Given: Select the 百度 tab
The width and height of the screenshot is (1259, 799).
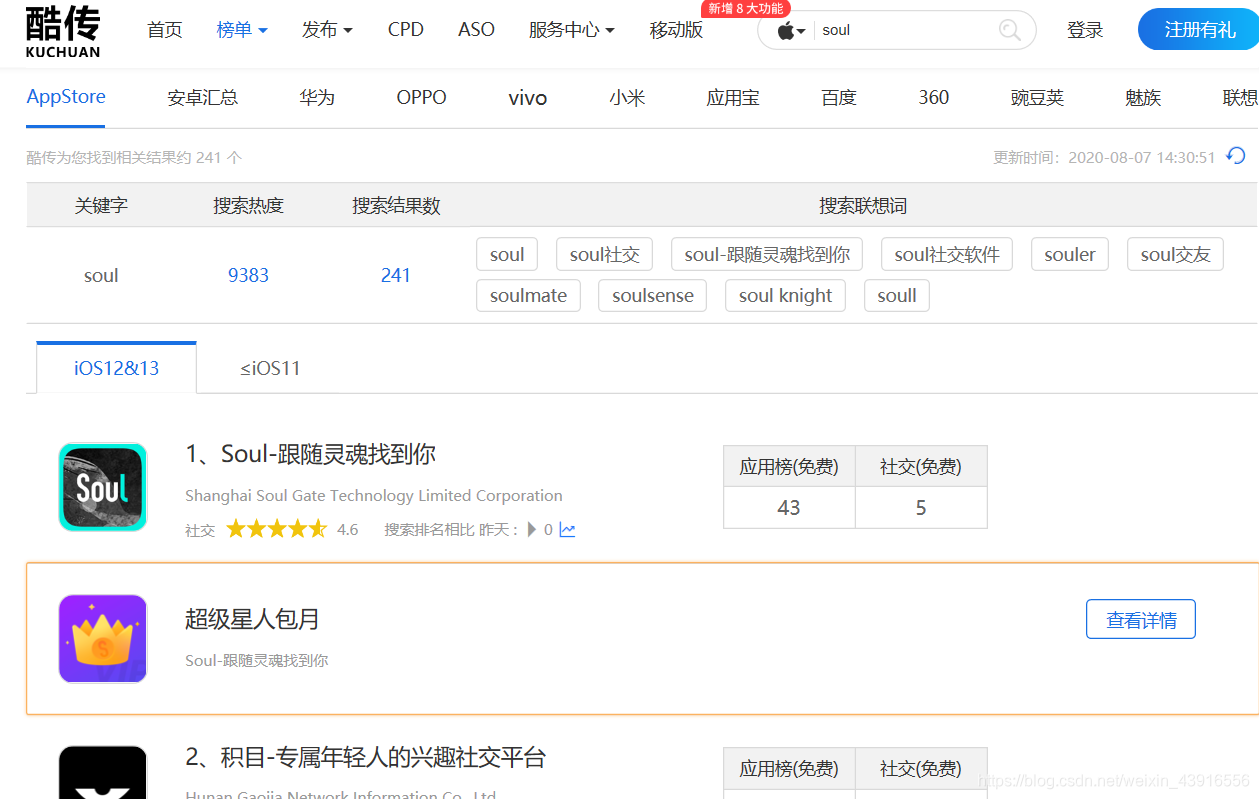Looking at the screenshot, I should 839,98.
